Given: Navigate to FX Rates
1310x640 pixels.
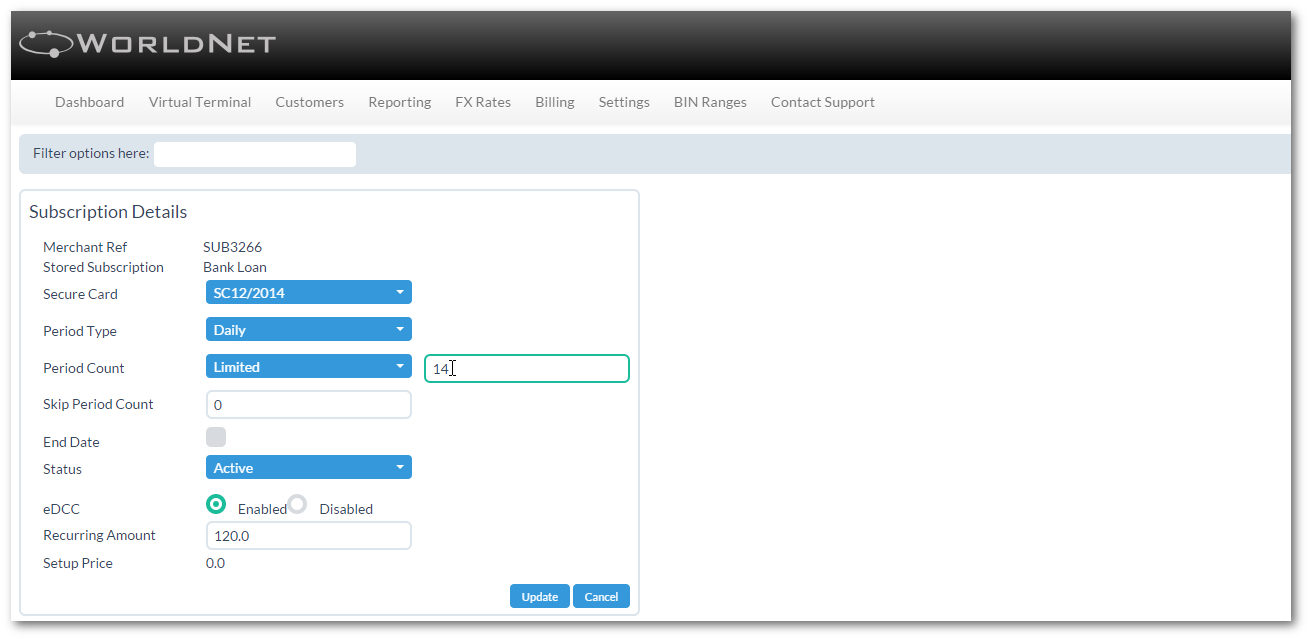Looking at the screenshot, I should tap(482, 102).
